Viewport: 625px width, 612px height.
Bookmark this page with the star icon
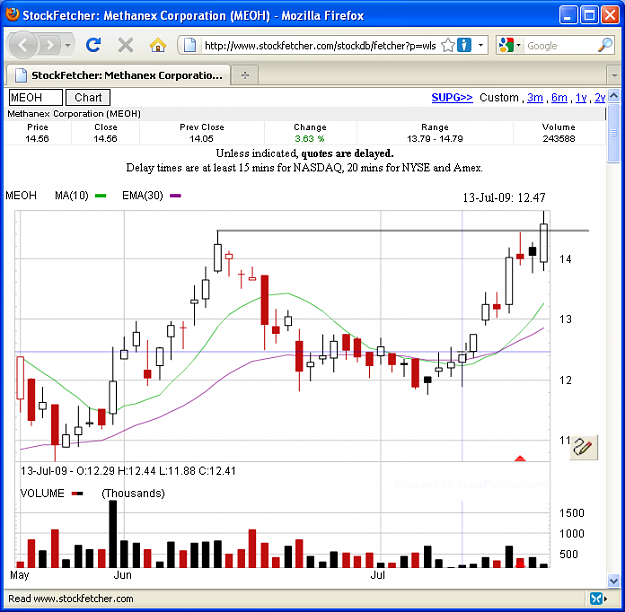coord(448,45)
